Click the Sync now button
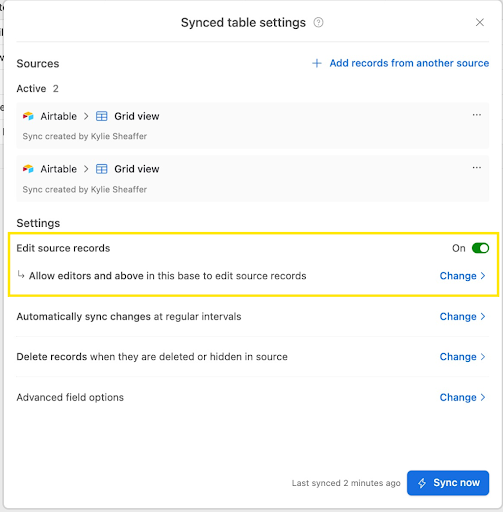 click(x=448, y=483)
